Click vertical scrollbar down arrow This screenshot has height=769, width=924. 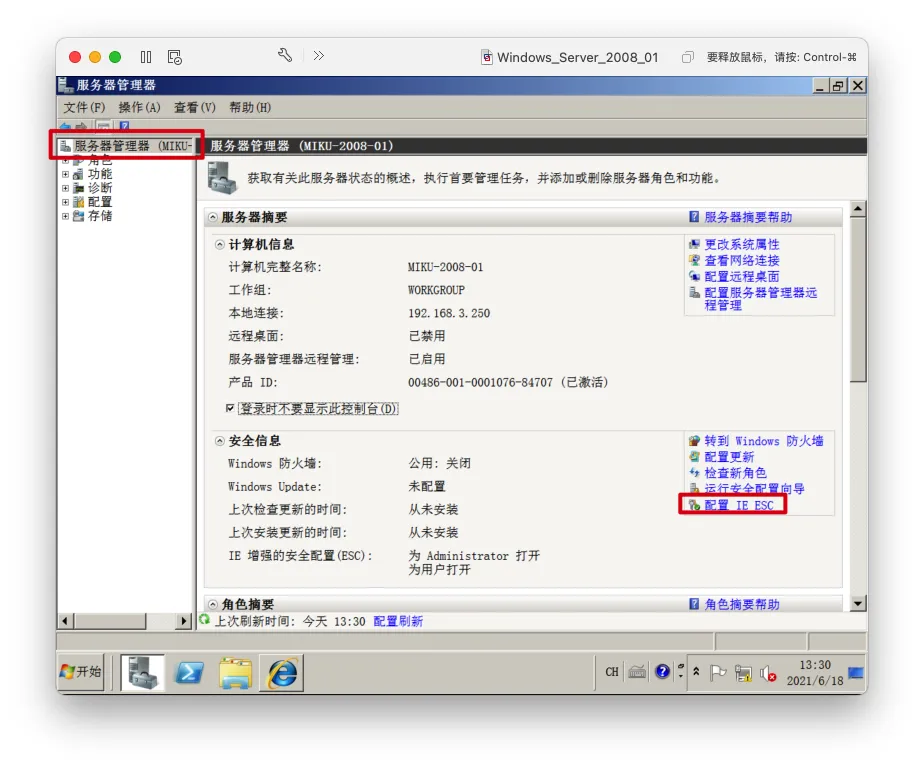point(858,603)
